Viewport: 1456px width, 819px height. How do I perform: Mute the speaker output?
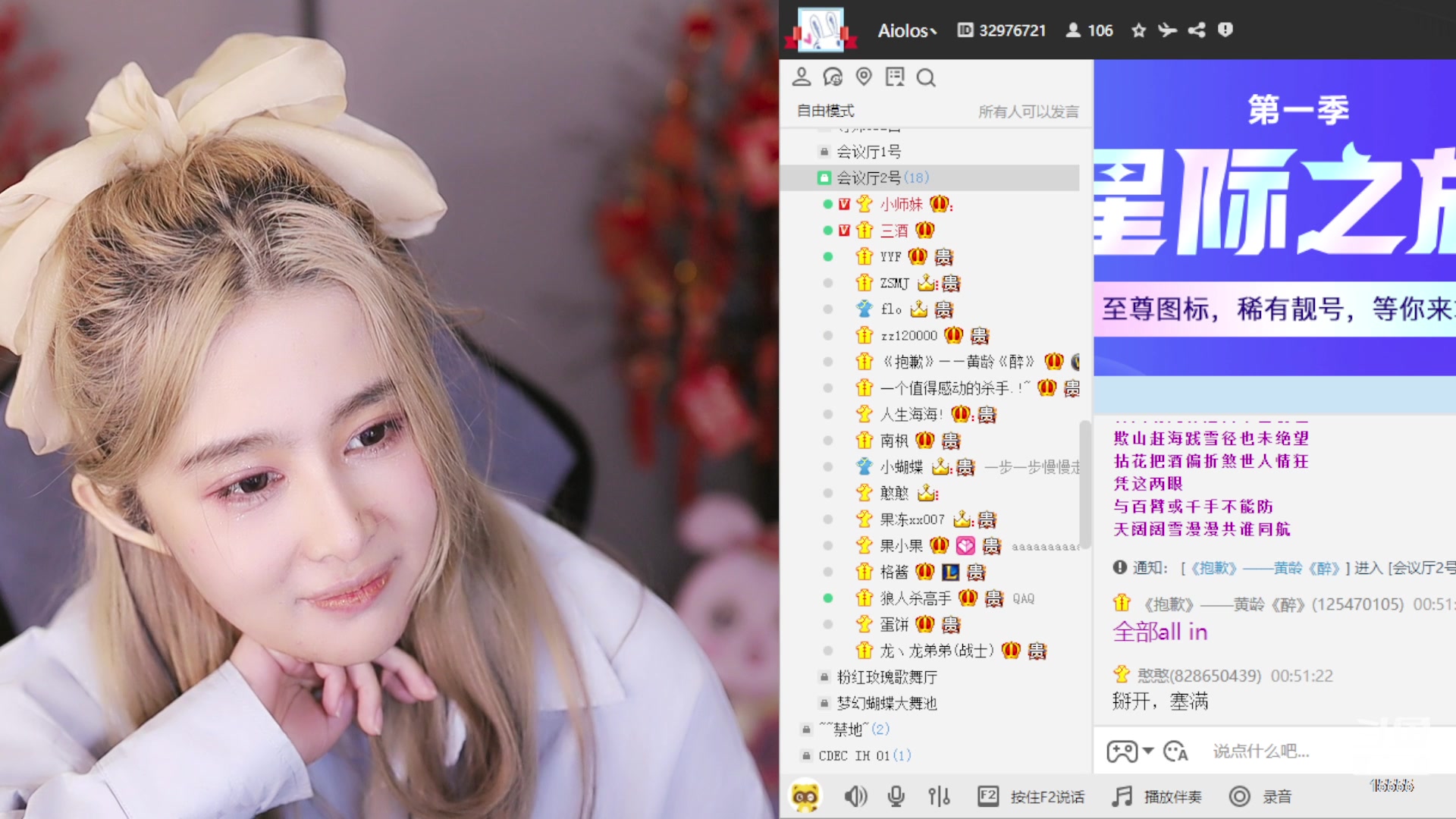tap(855, 796)
